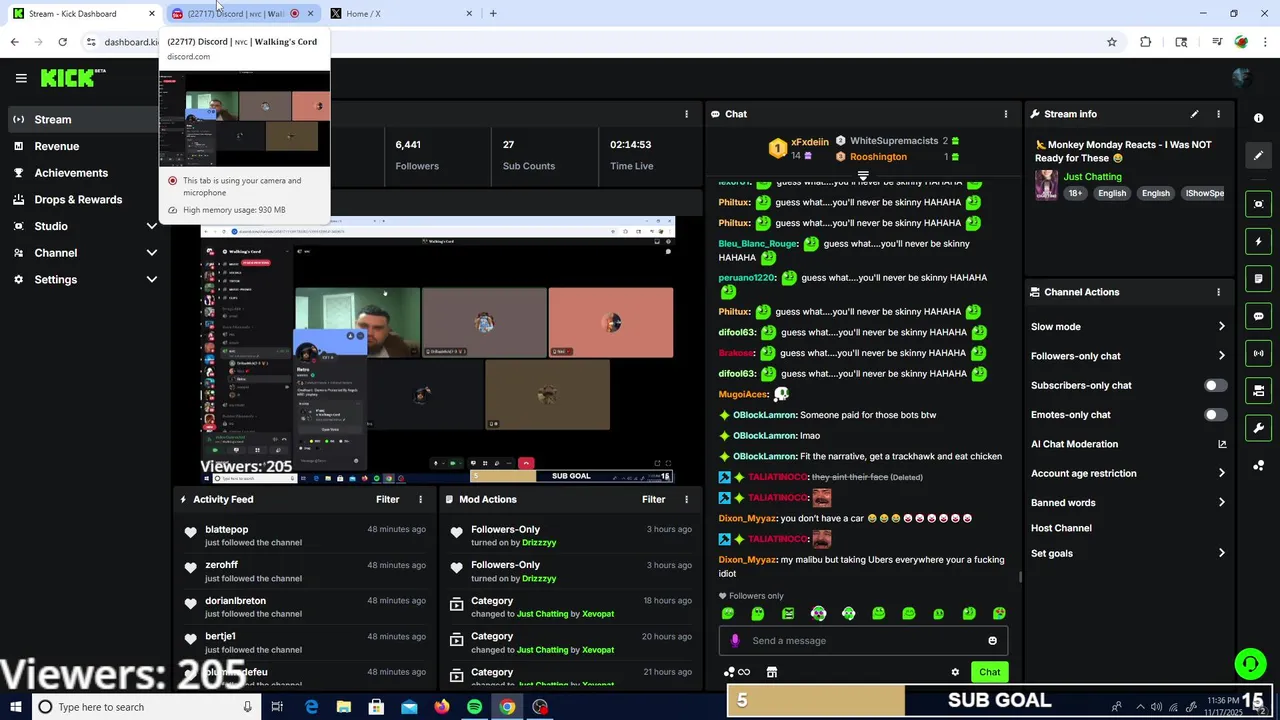Click the channel points infinity icon
The image size is (1280, 720).
pos(737,672)
